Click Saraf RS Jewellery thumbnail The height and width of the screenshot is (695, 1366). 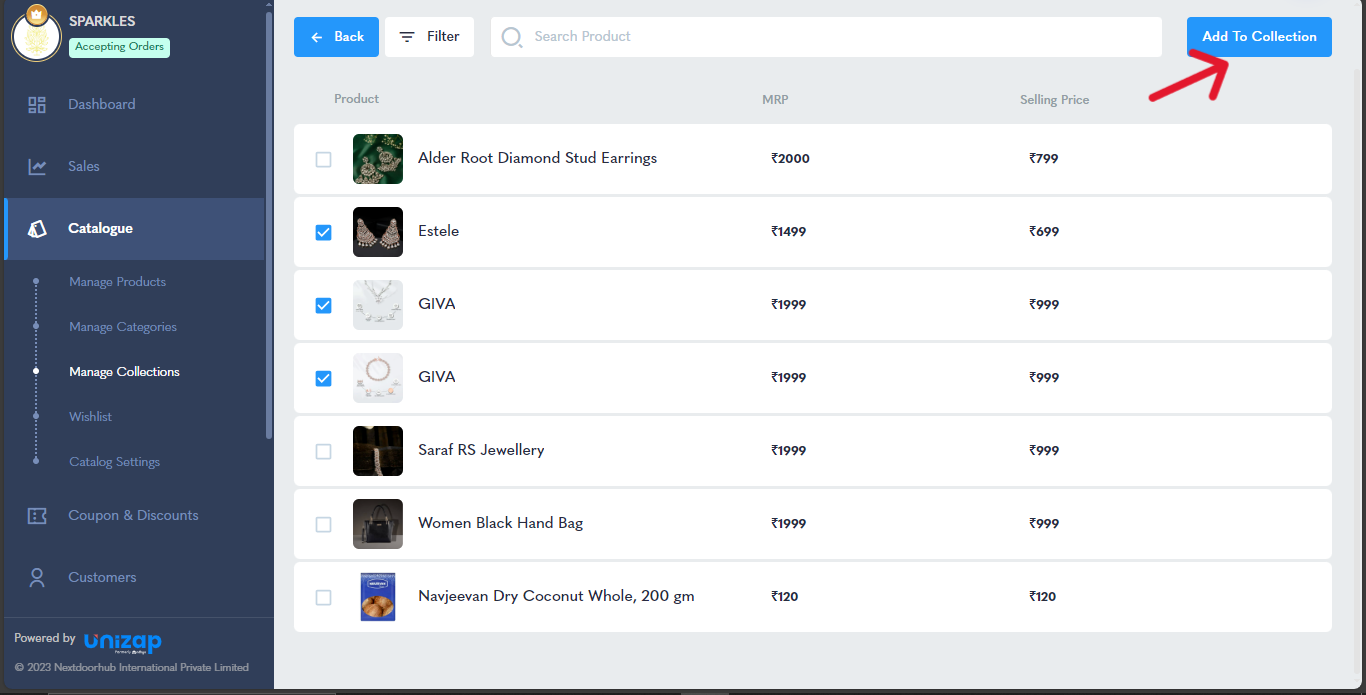[378, 451]
